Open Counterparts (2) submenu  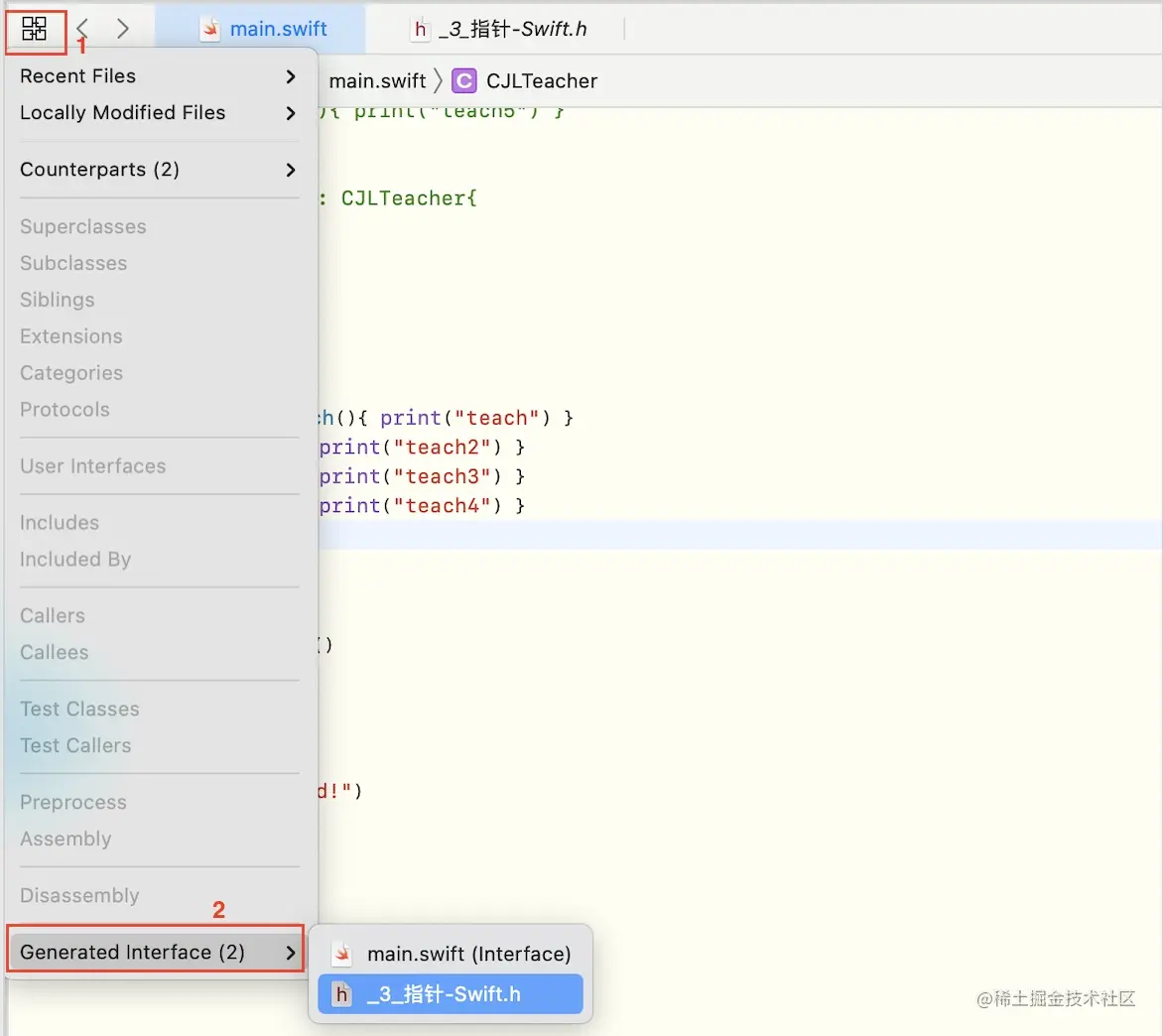click(159, 169)
